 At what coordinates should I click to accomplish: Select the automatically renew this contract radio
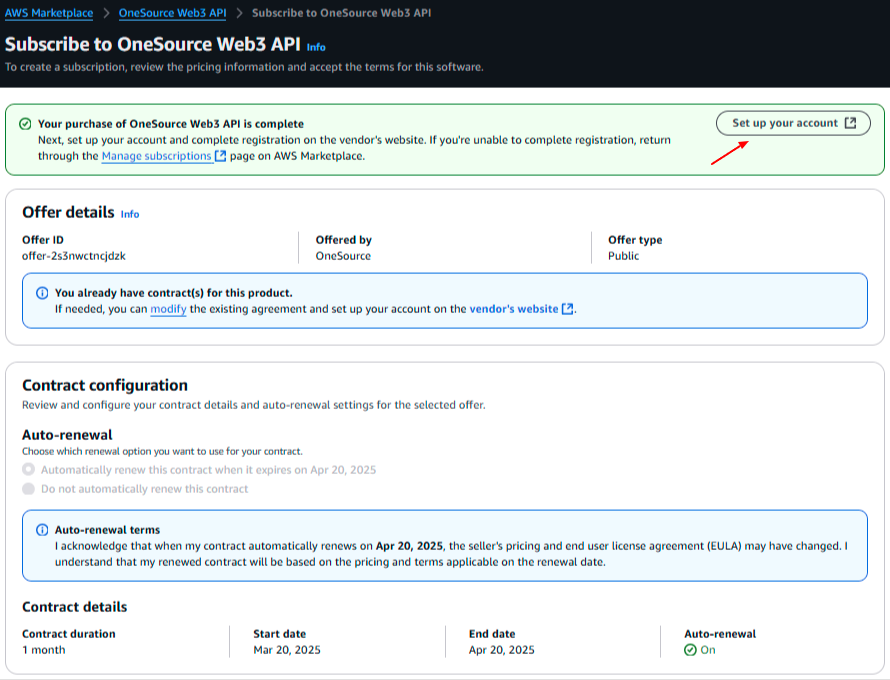click(28, 469)
